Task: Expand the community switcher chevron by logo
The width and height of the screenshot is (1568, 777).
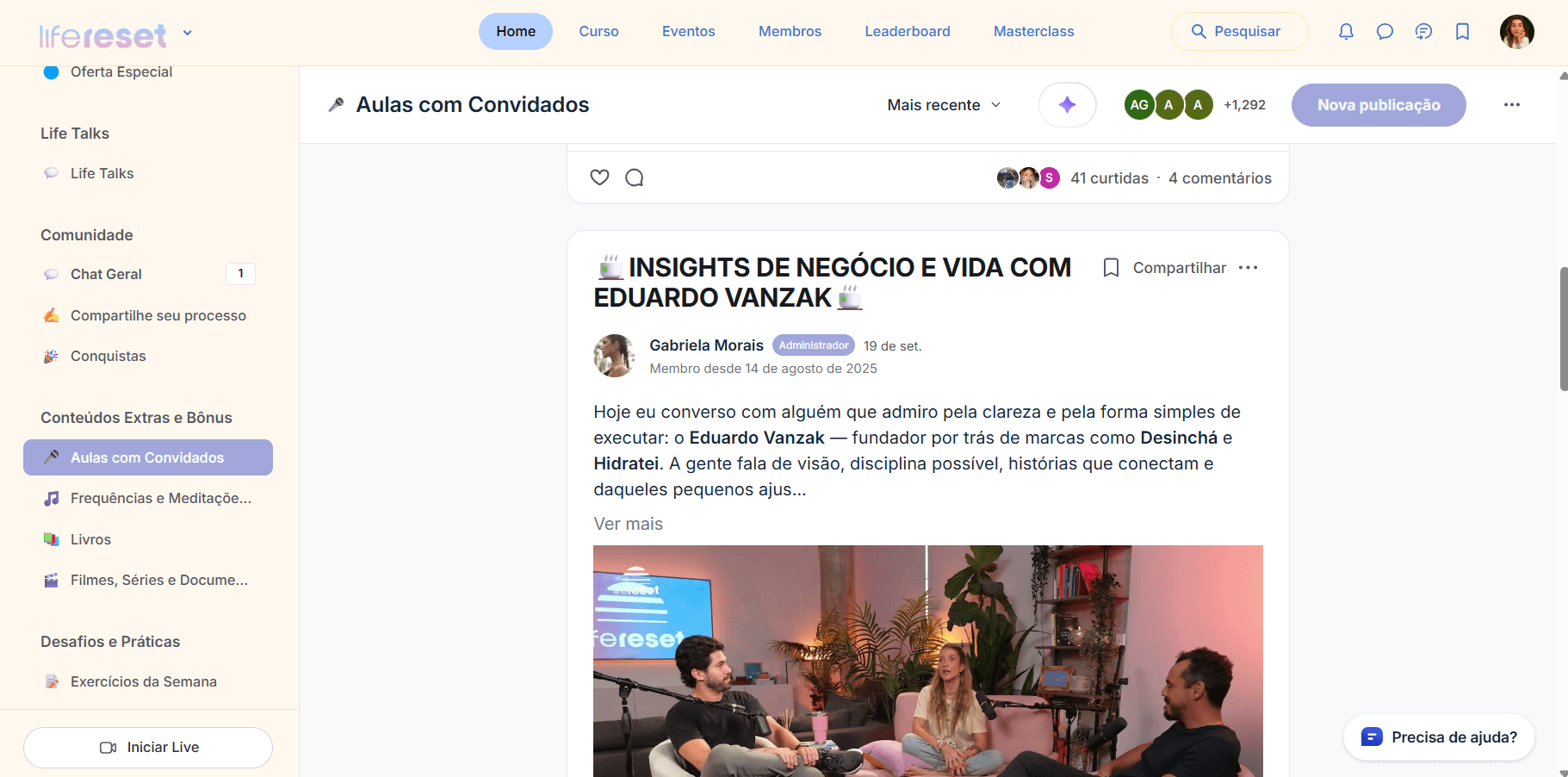Action: click(x=188, y=34)
